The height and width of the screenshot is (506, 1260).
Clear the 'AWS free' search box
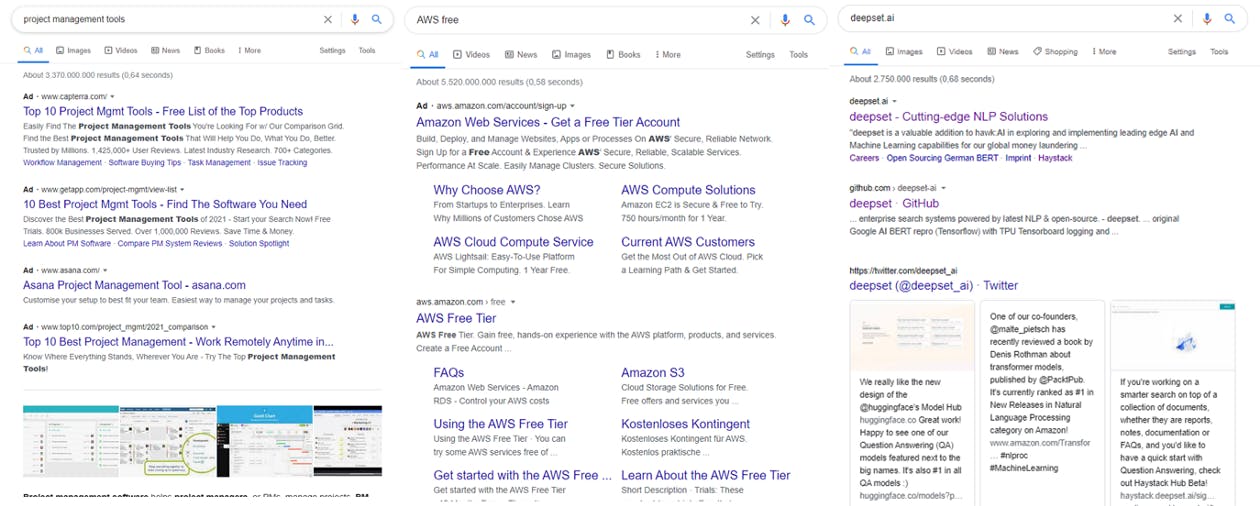pos(755,20)
